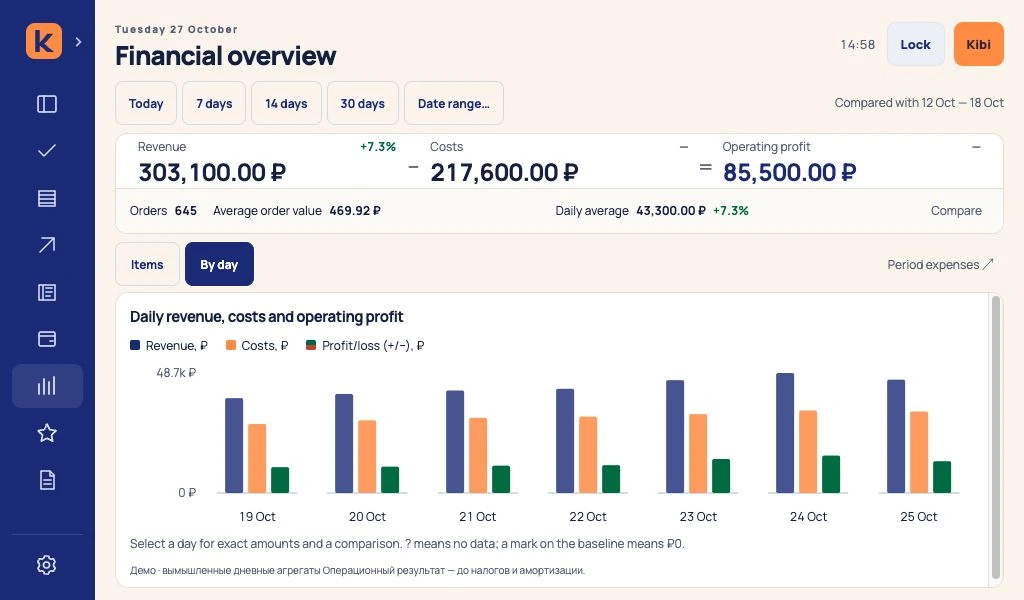Viewport: 1024px width, 600px height.
Task: Switch to the Items tab
Action: (x=147, y=264)
